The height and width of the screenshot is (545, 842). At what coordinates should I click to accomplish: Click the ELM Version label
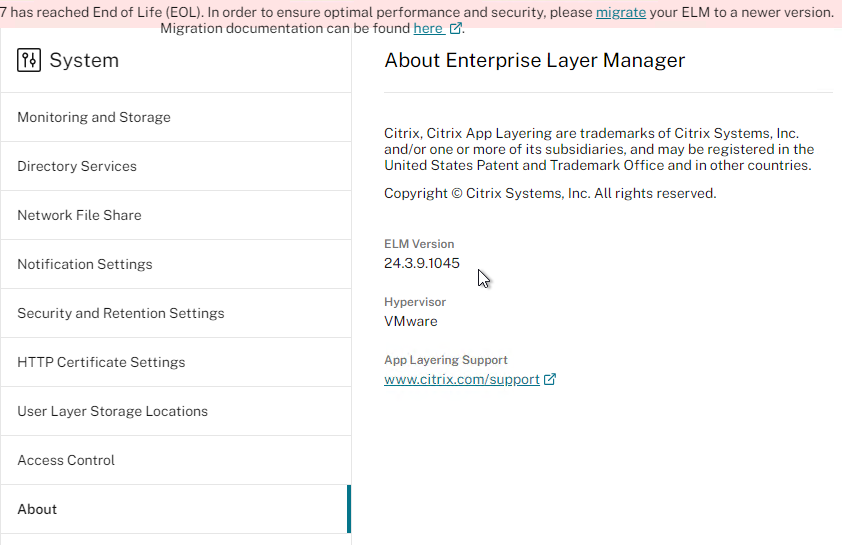coord(419,244)
